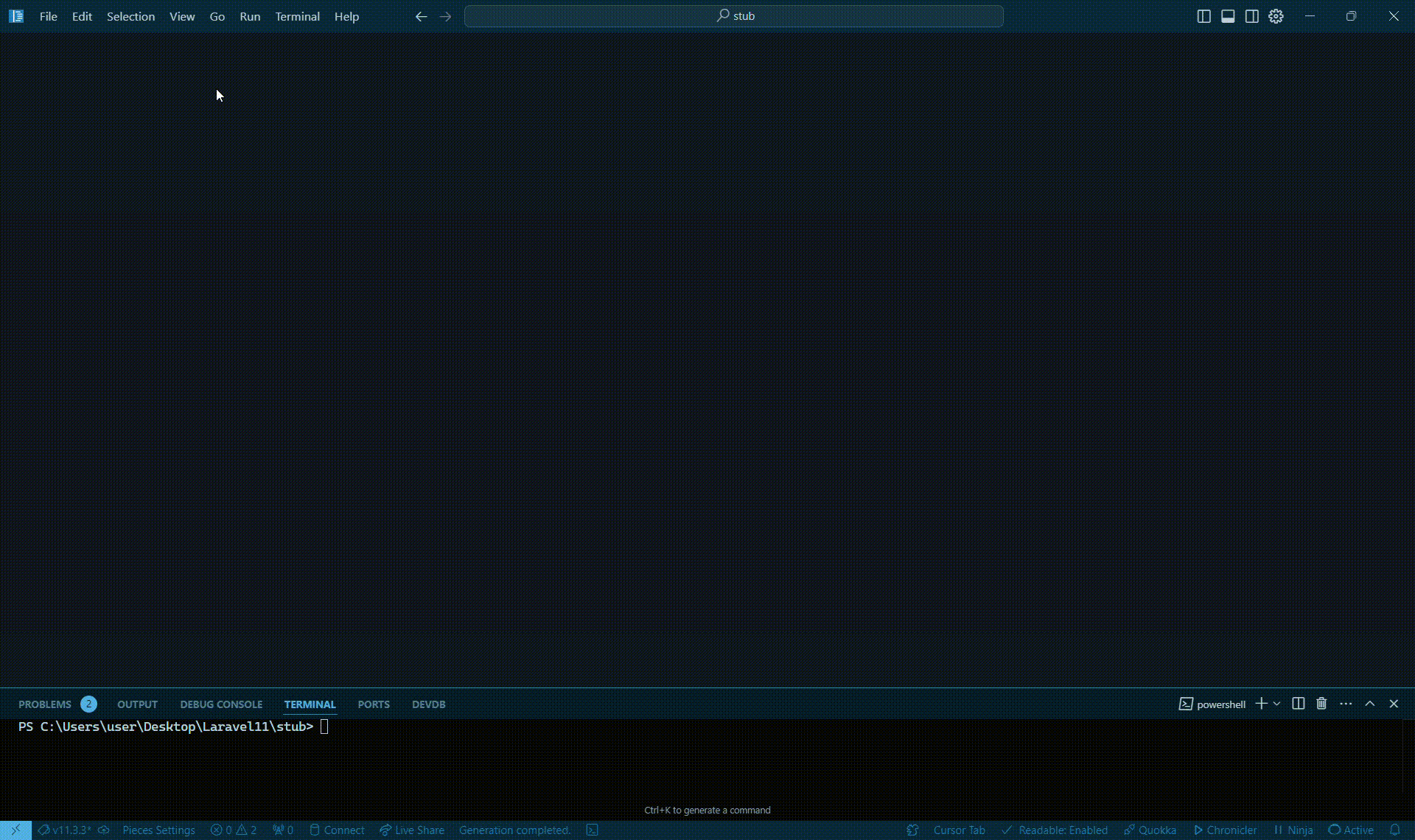Switch to the PORTS tab
The height and width of the screenshot is (840, 1415).
point(374,704)
